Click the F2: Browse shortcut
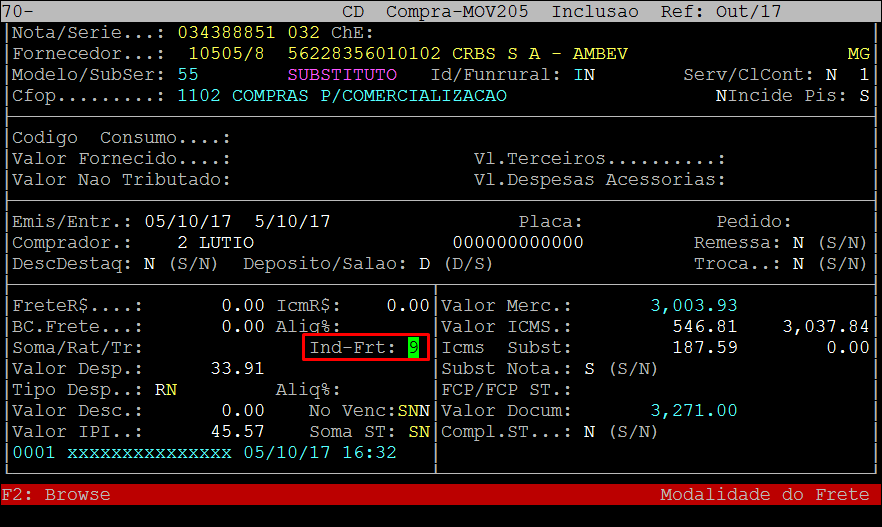Image resolution: width=882 pixels, height=527 pixels. [x=56, y=495]
